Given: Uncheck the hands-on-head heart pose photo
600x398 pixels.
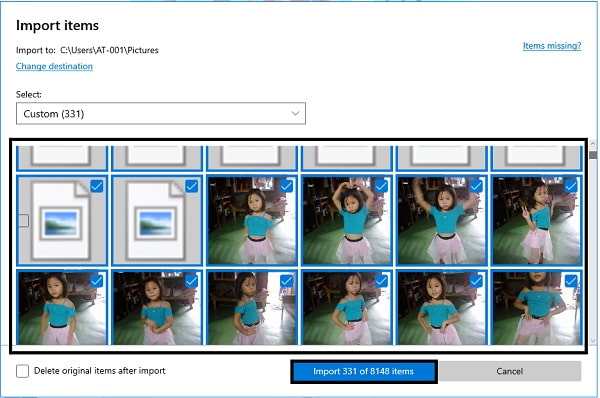Looking at the screenshot, I should [x=381, y=186].
